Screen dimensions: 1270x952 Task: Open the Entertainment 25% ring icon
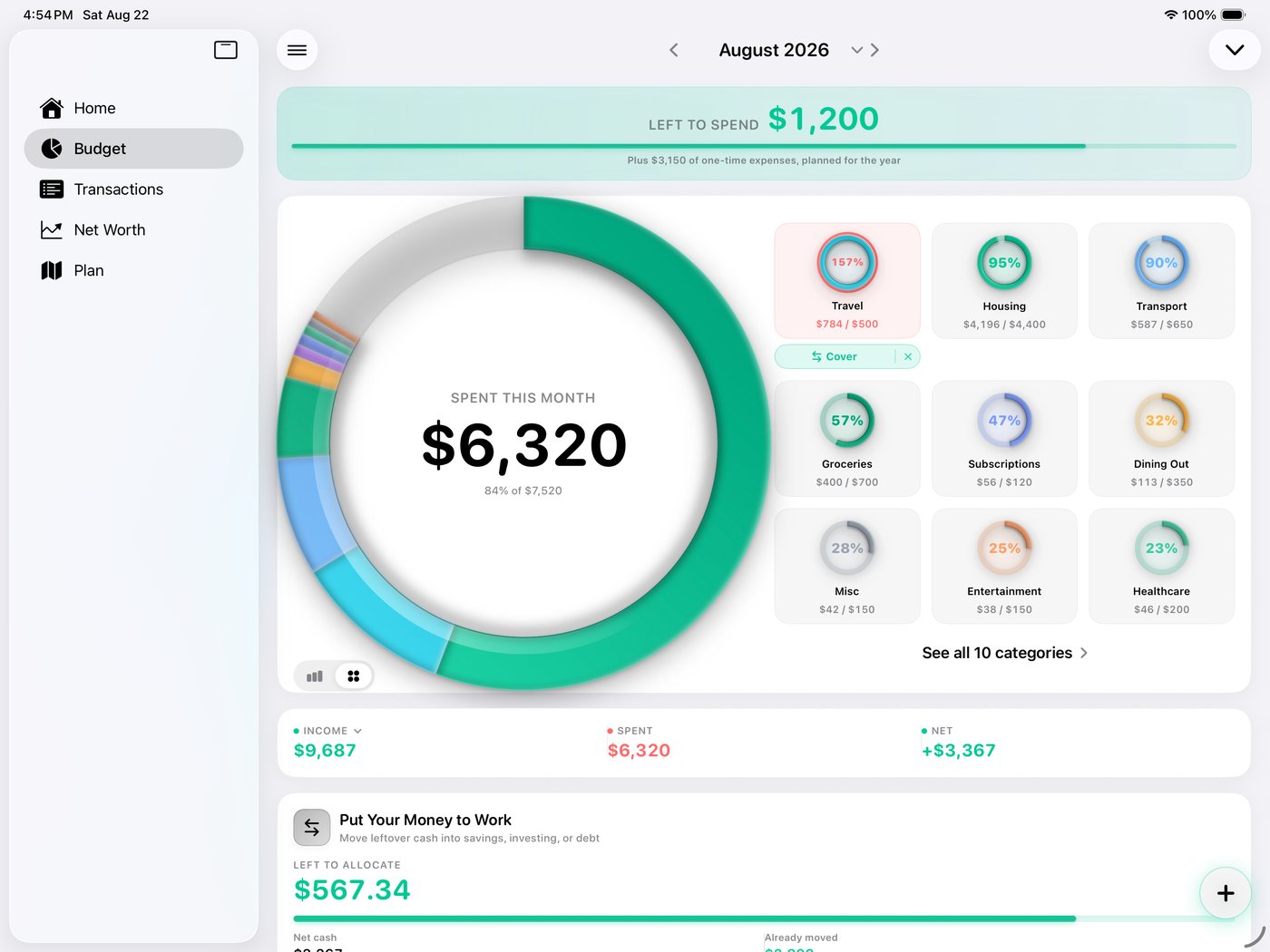tap(1004, 548)
